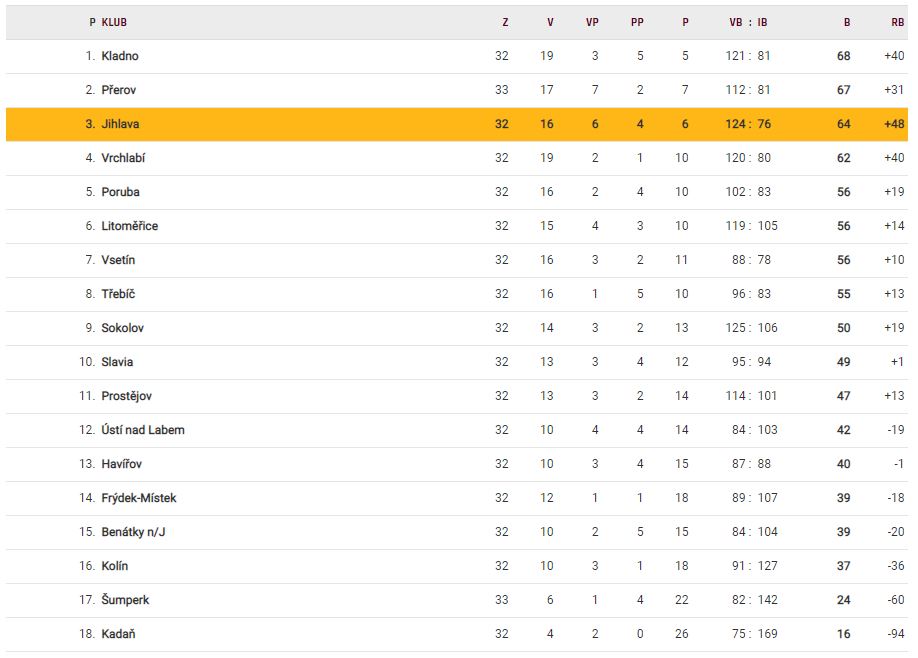The width and height of the screenshot is (918, 658).
Task: Sort by the Z games column header
Action: tap(505, 22)
